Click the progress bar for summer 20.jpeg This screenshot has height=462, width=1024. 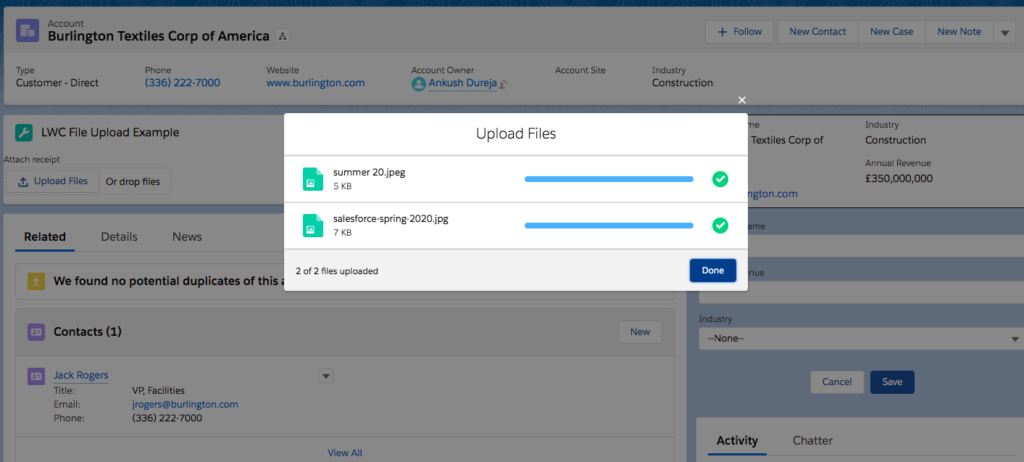coord(609,179)
